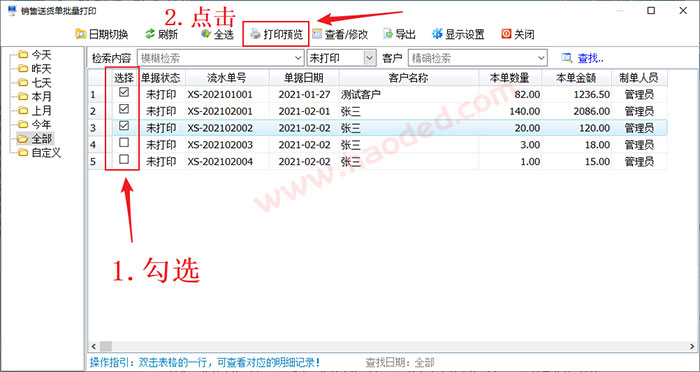
Task: Click the 本单金额 column header
Action: click(x=576, y=78)
